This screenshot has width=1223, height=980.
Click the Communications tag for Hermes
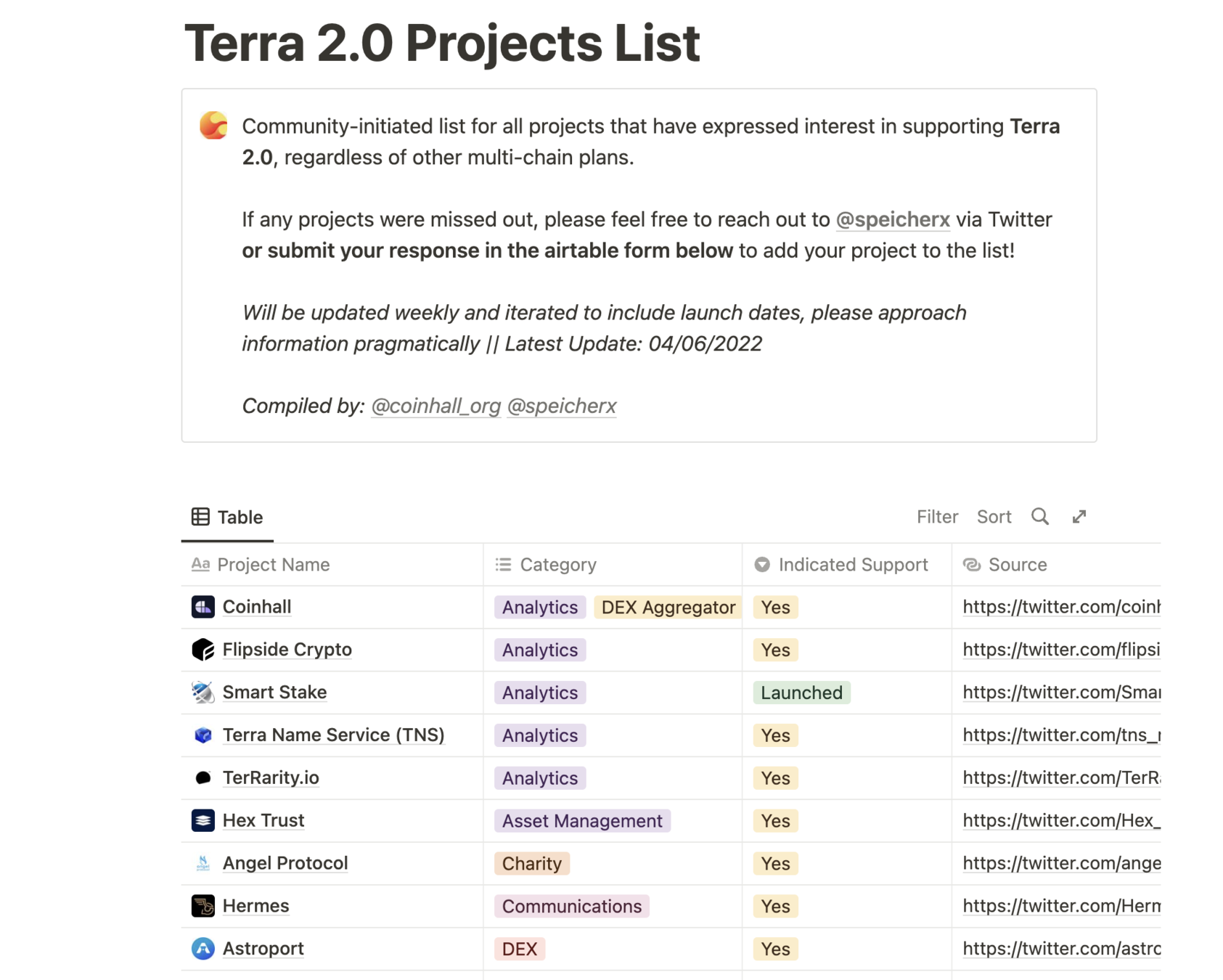point(572,906)
